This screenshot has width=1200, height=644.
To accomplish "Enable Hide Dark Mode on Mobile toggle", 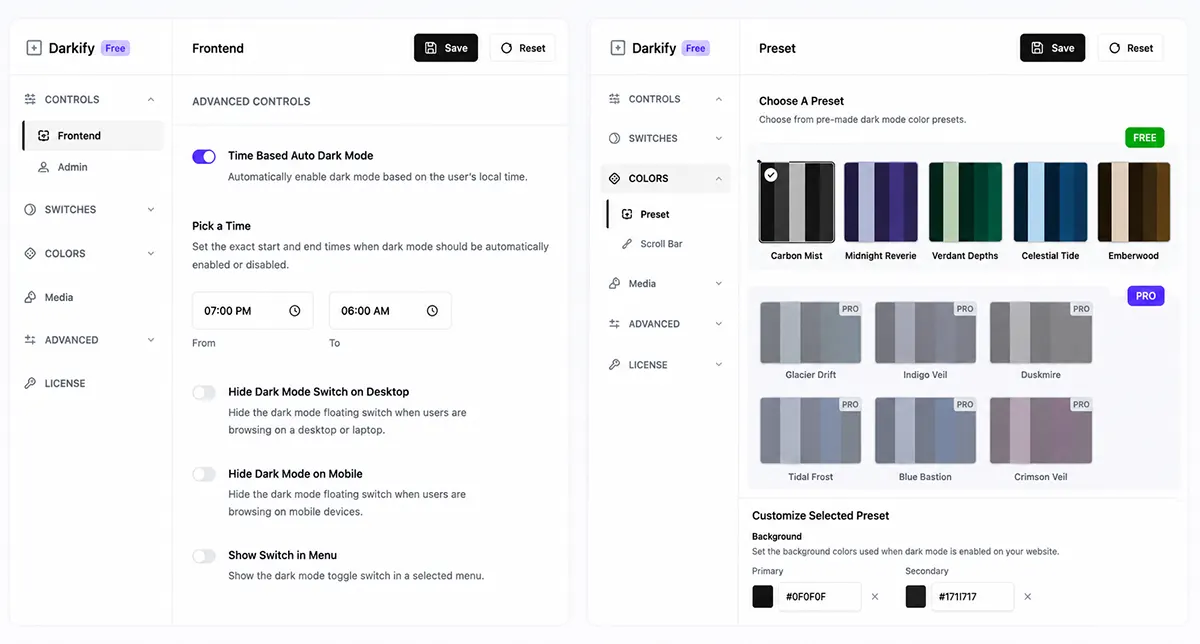I will (204, 474).
